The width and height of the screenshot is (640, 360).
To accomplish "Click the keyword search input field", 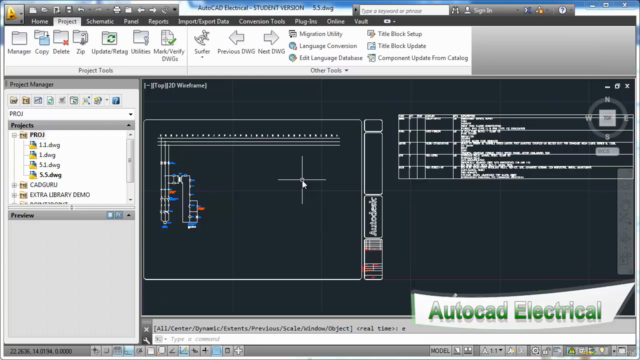I will click(404, 11).
